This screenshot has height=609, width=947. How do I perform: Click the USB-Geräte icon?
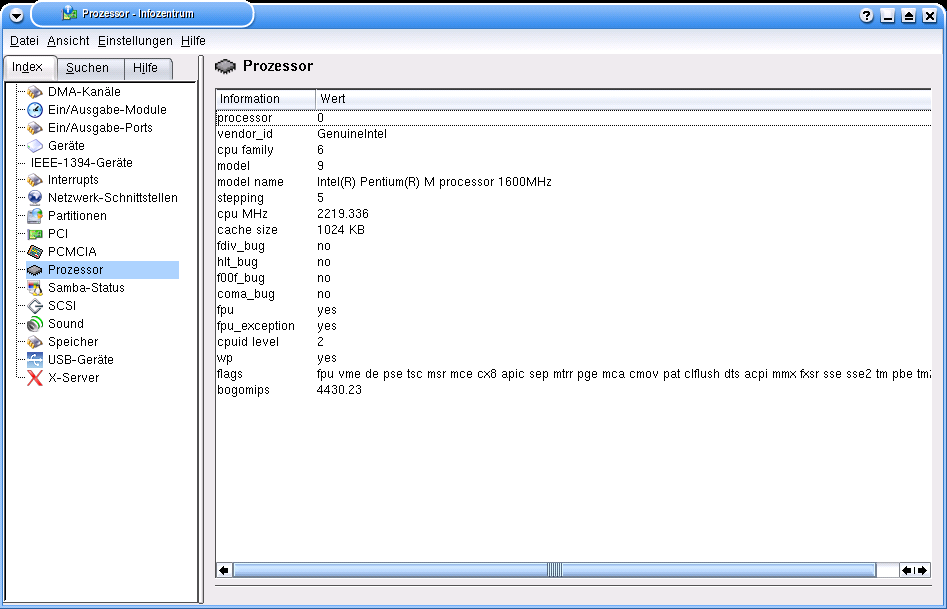point(35,360)
